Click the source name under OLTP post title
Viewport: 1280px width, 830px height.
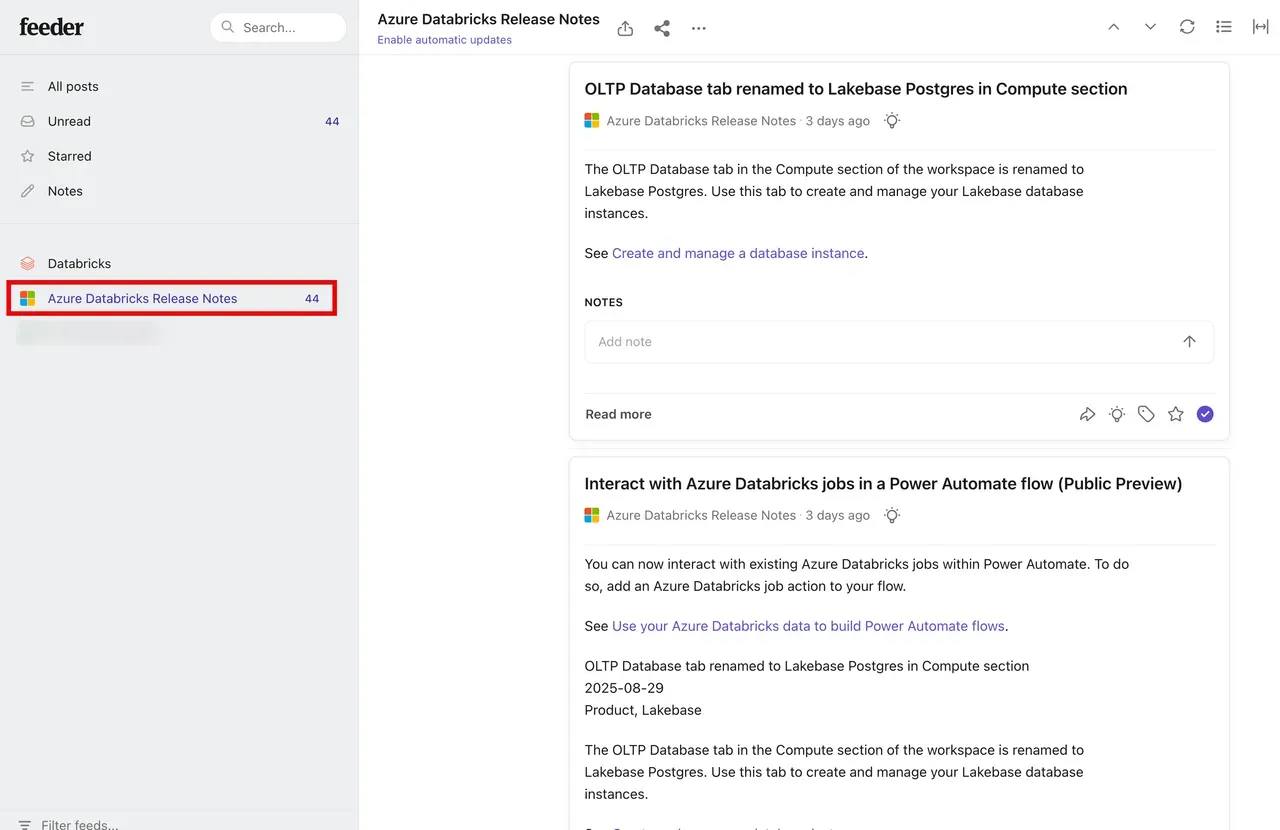(701, 121)
